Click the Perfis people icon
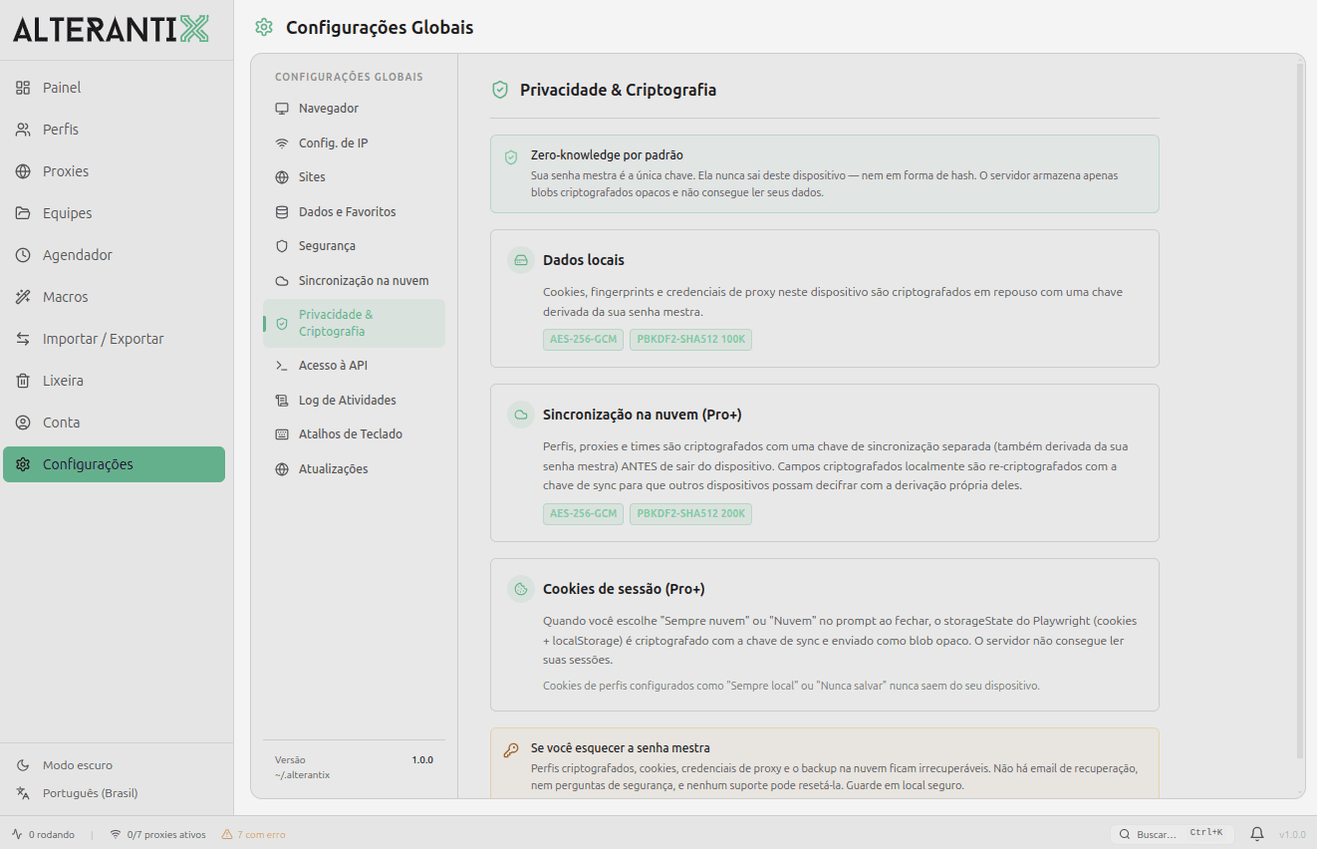 23,130
